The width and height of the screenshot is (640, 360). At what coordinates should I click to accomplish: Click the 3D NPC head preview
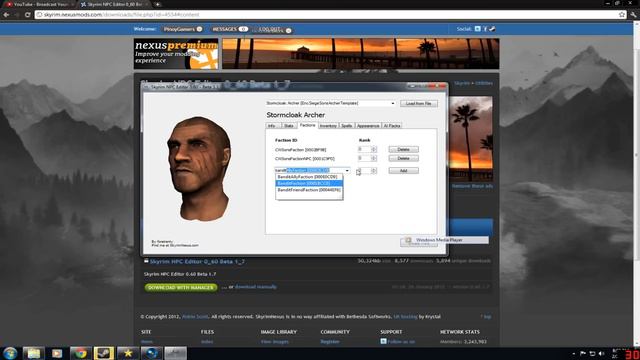coord(199,169)
